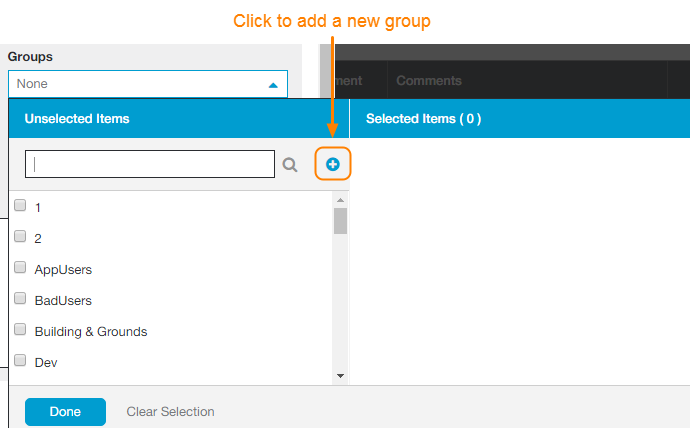Click the Unselected Items header
The image size is (696, 437).
[77, 119]
